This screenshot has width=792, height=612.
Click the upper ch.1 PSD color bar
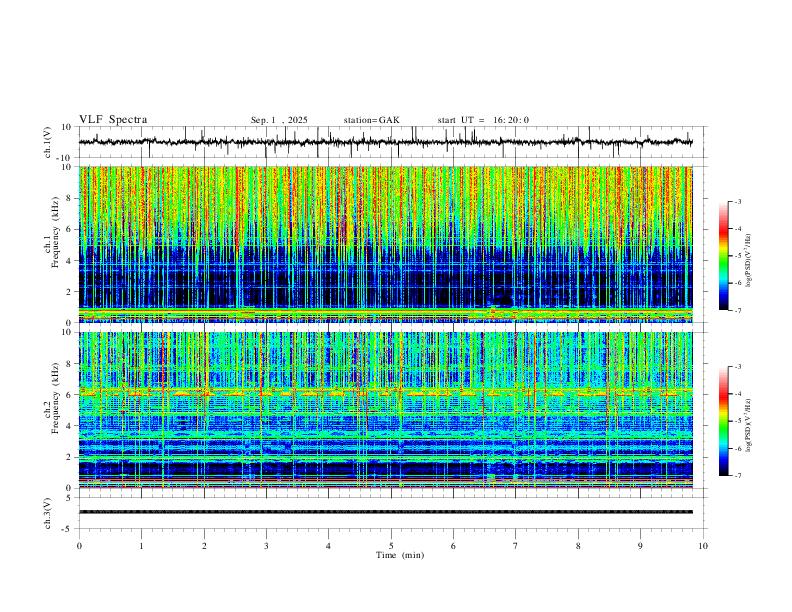pyautogui.click(x=724, y=256)
